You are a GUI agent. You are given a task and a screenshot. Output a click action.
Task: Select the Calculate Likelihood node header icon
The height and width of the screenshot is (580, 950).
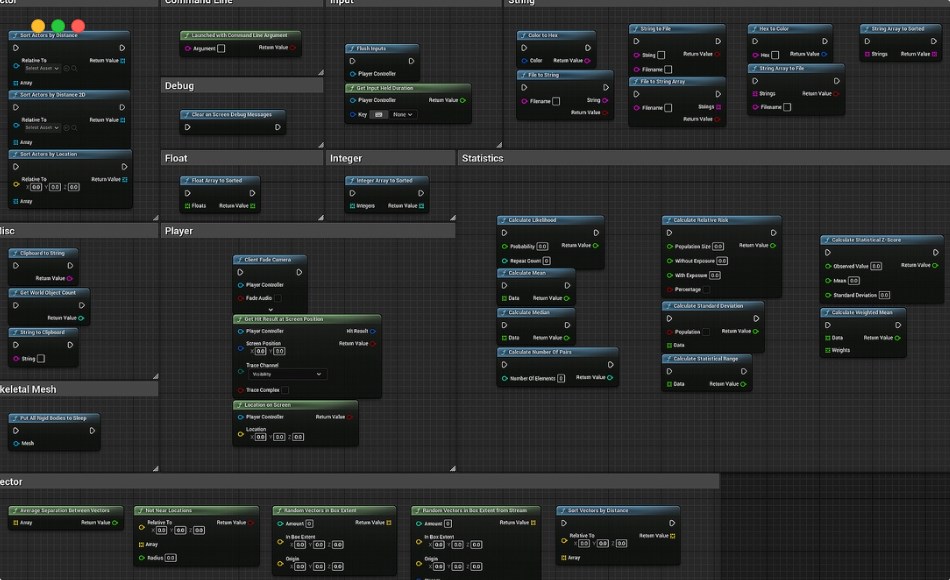pos(506,220)
